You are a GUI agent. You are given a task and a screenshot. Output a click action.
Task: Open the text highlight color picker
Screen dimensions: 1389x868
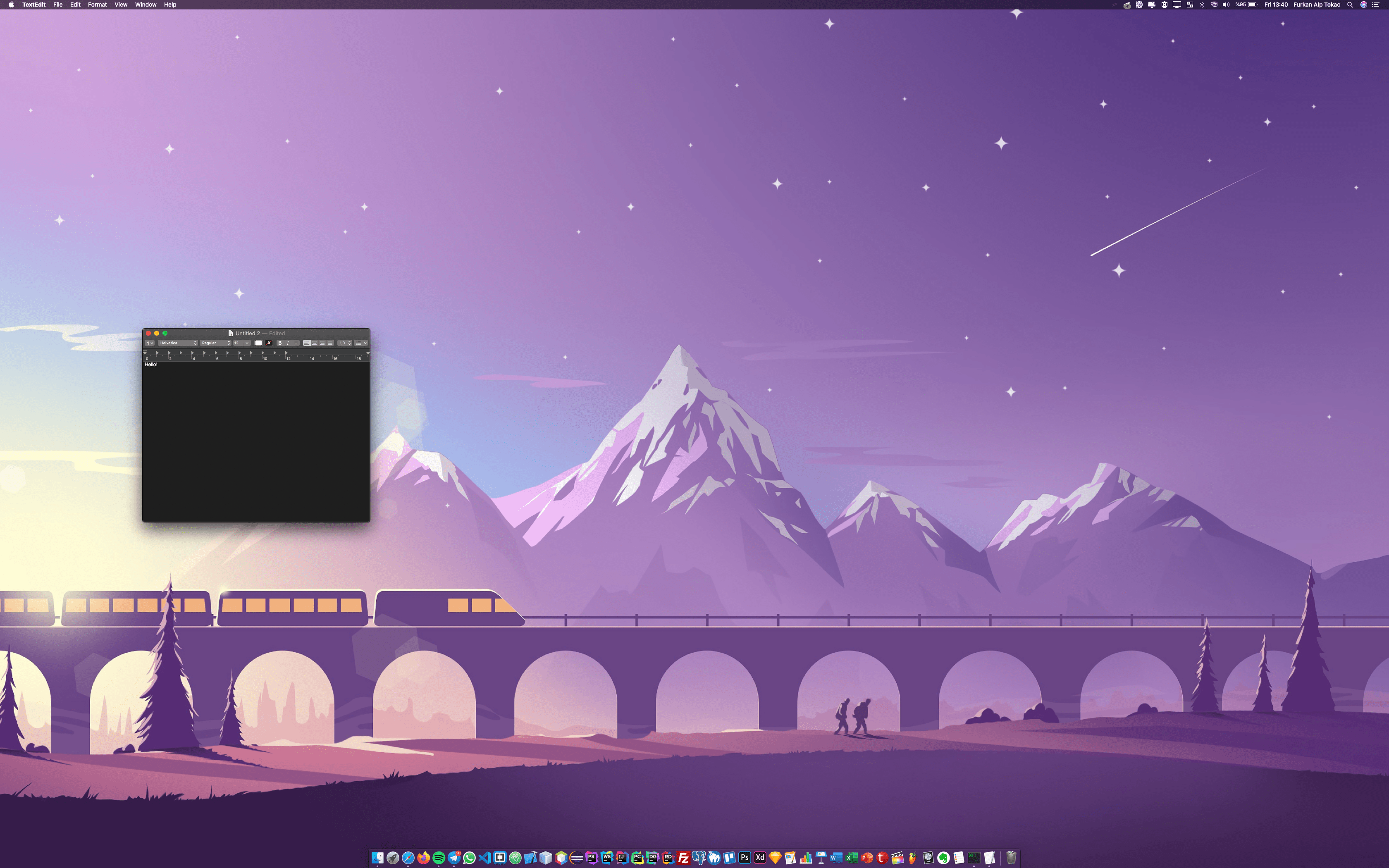269,343
